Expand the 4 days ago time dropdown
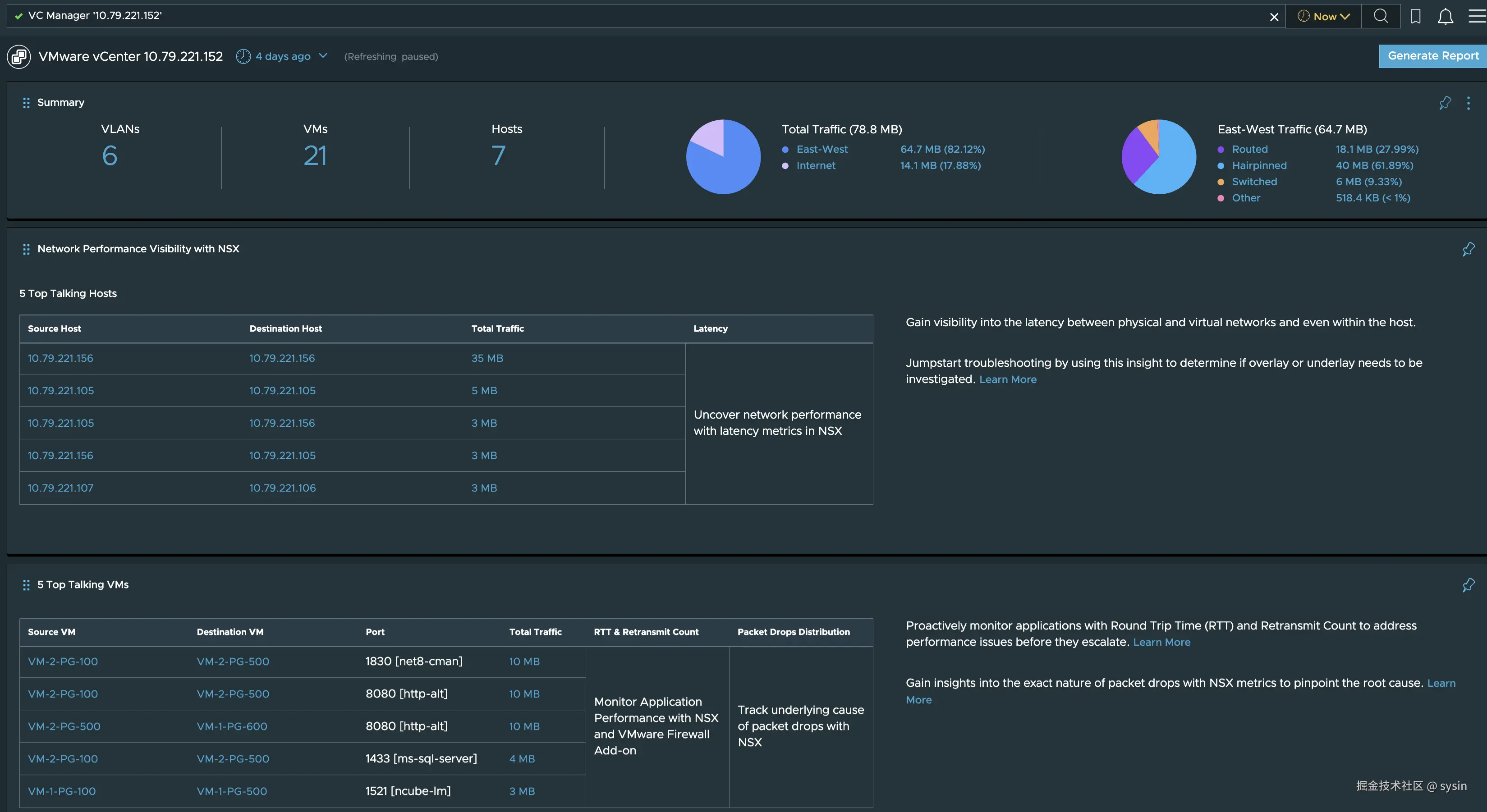1487x812 pixels. point(282,56)
